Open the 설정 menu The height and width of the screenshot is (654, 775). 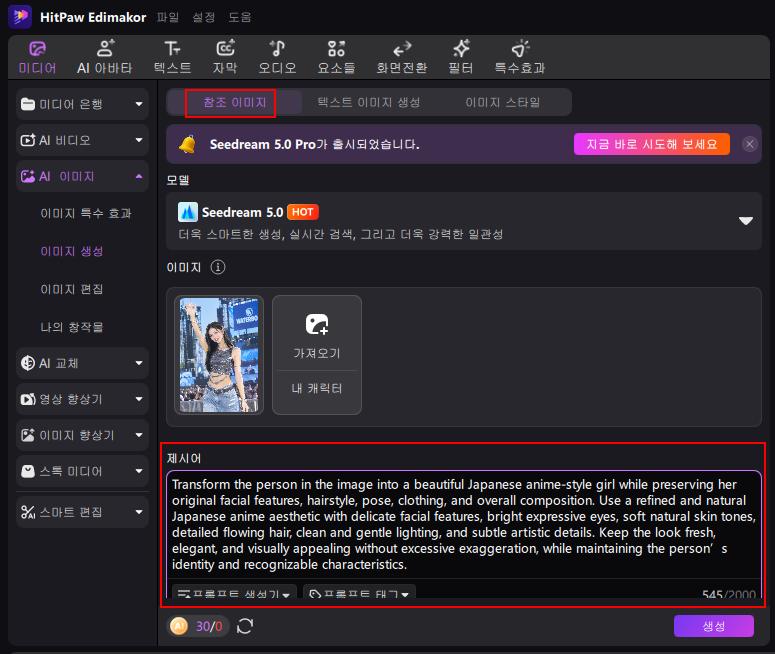point(204,17)
